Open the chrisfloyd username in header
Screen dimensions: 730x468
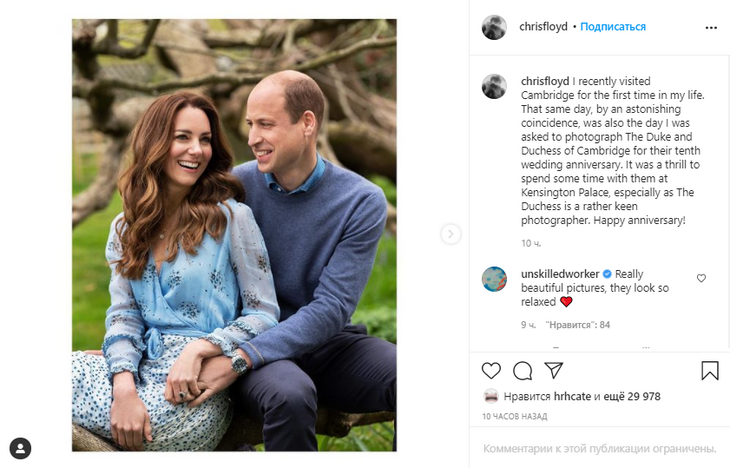(544, 27)
